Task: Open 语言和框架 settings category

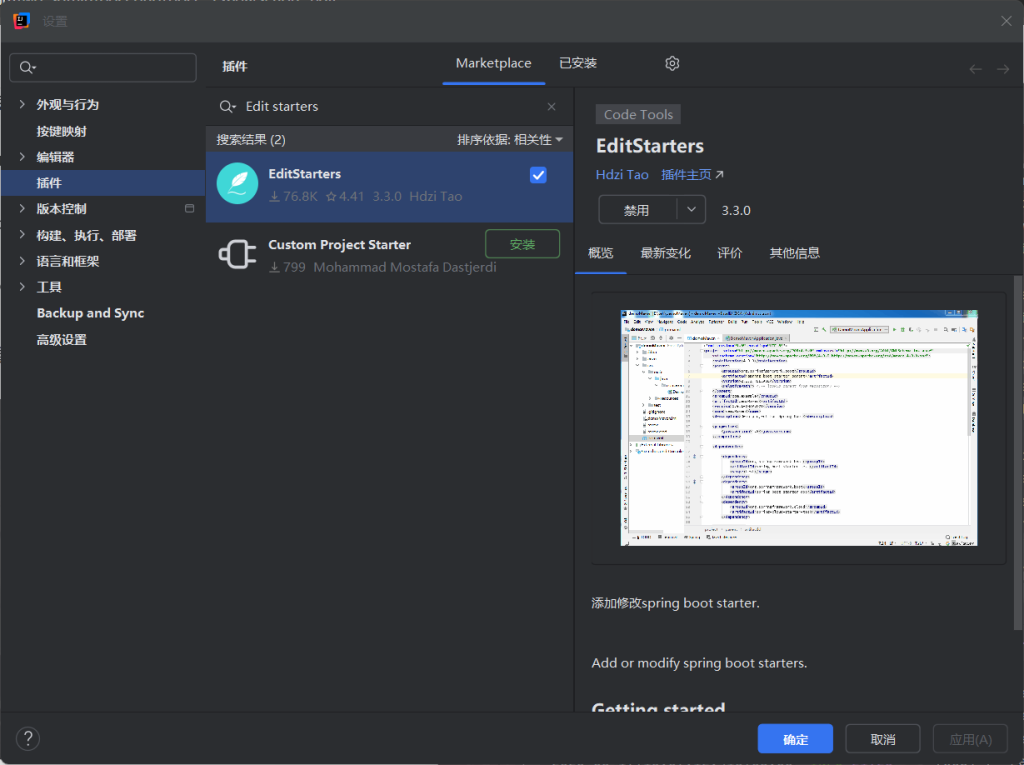Action: click(x=68, y=261)
